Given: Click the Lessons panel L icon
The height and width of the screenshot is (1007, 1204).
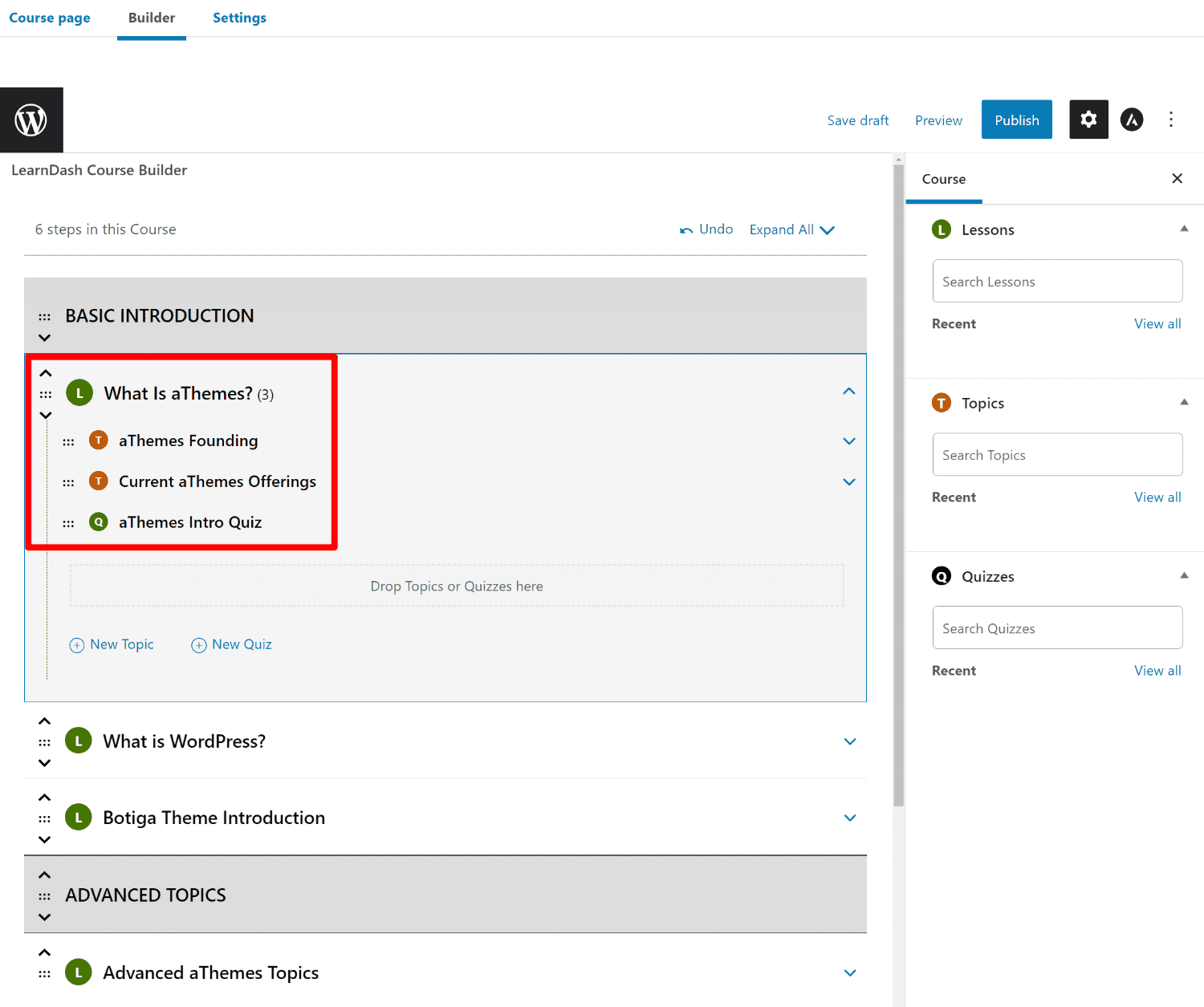Looking at the screenshot, I should [942, 229].
